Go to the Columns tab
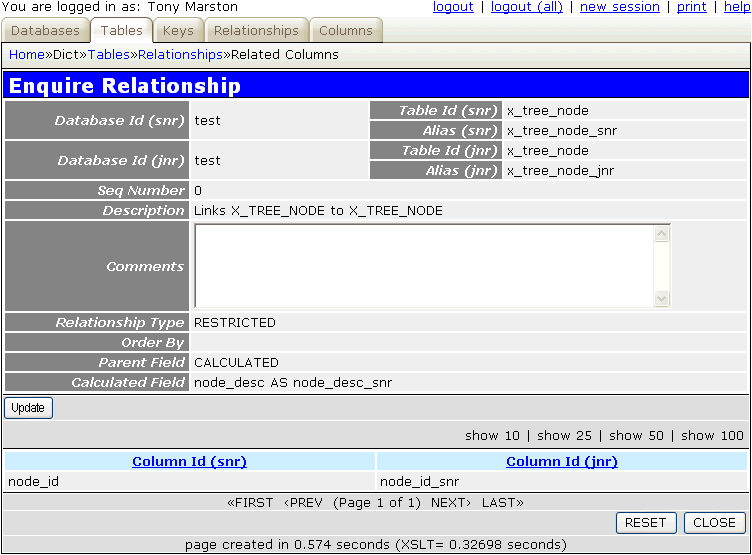This screenshot has height=555, width=752. (345, 31)
